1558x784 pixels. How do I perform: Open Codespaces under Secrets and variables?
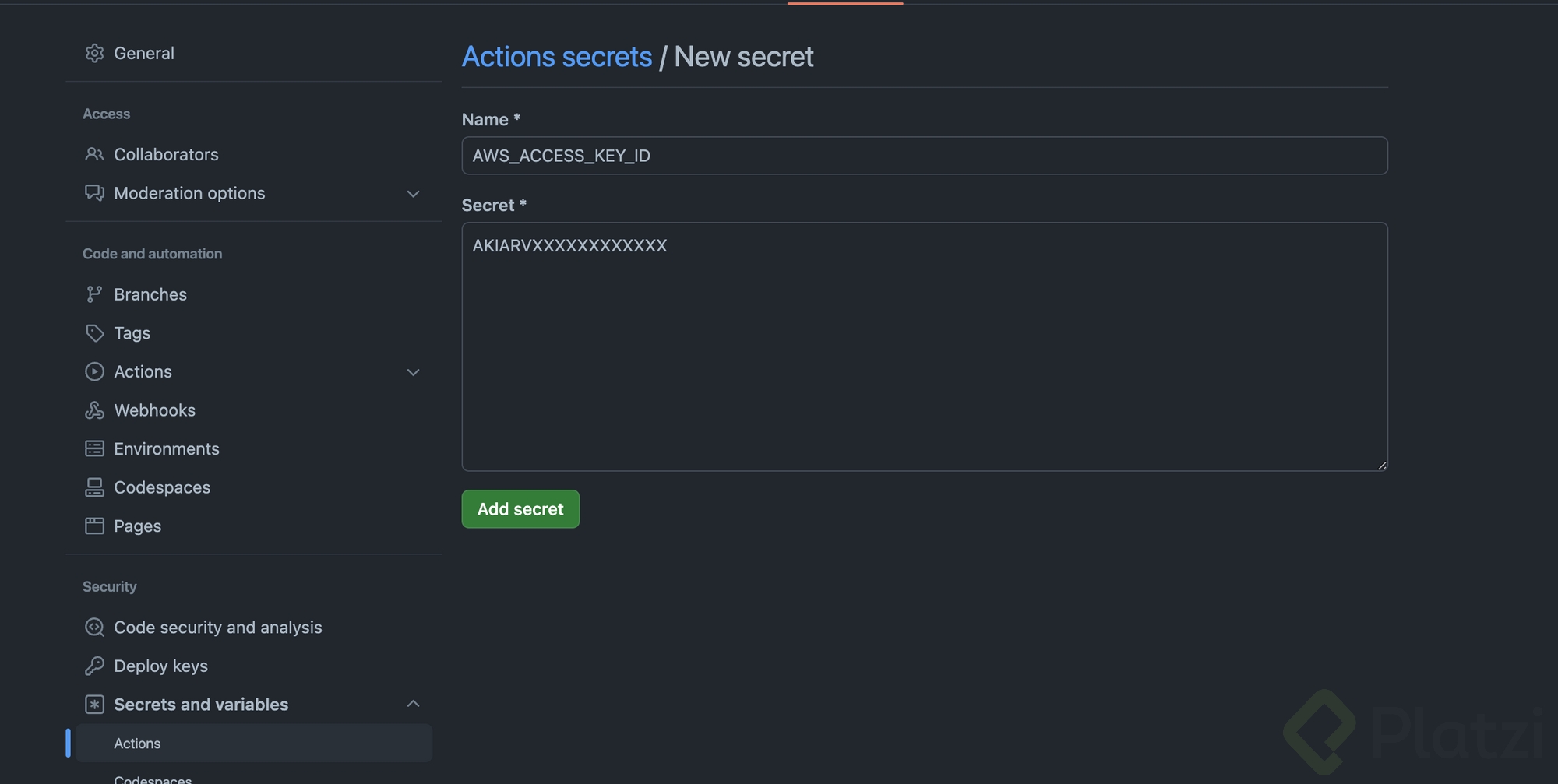(153, 779)
